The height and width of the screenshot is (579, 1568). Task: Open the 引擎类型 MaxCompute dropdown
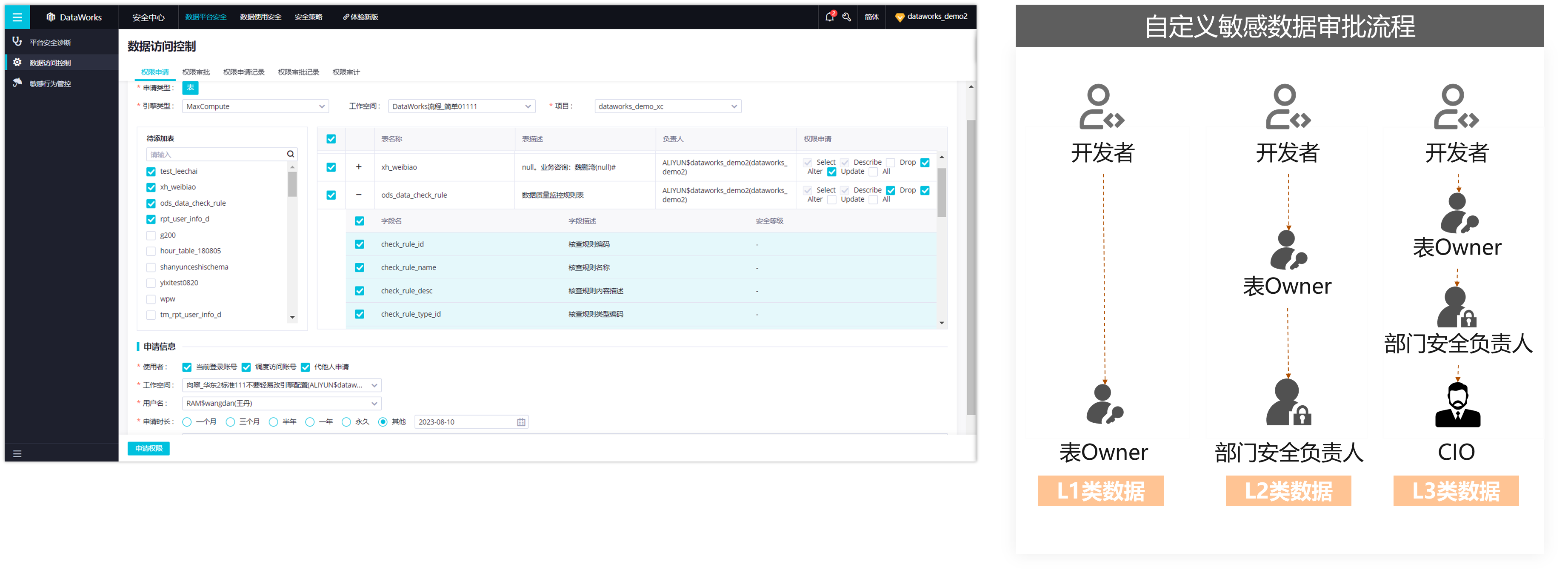coord(255,106)
